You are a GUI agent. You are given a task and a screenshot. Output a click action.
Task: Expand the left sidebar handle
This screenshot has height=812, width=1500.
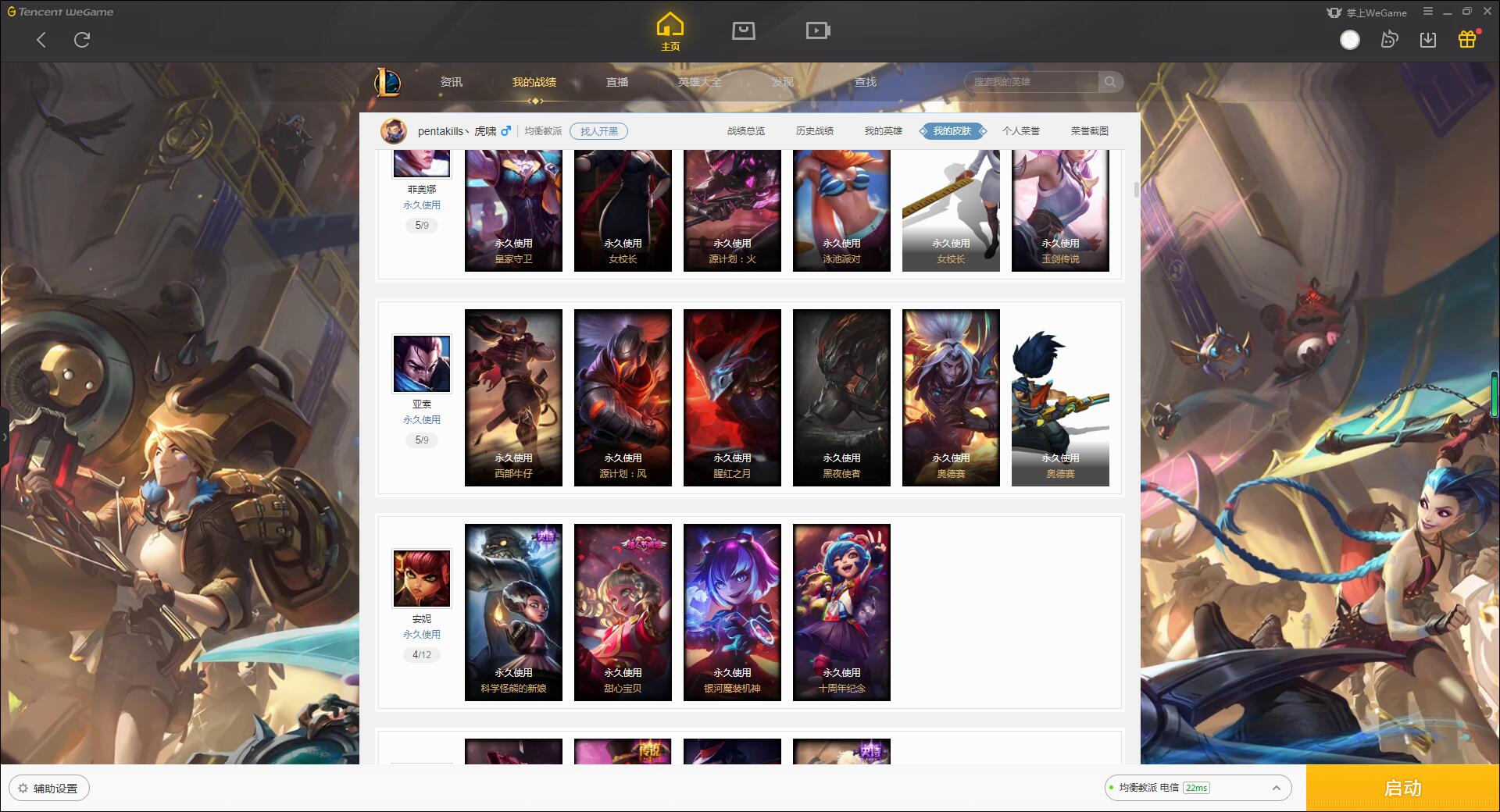click(x=4, y=437)
